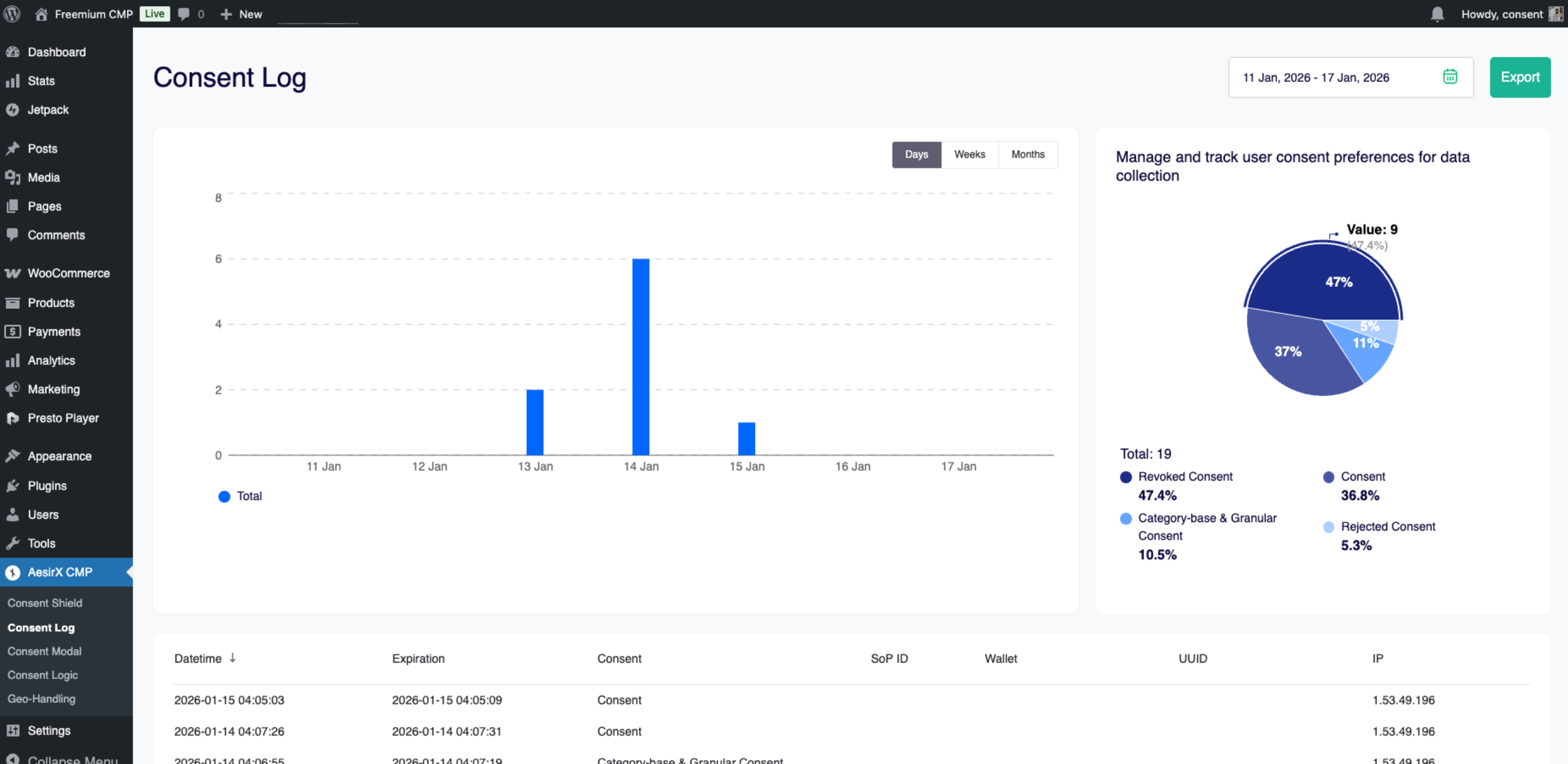Screen dimensions: 1568x764
Task: Open the date range picker dropdown
Action: [x=1315, y=77]
